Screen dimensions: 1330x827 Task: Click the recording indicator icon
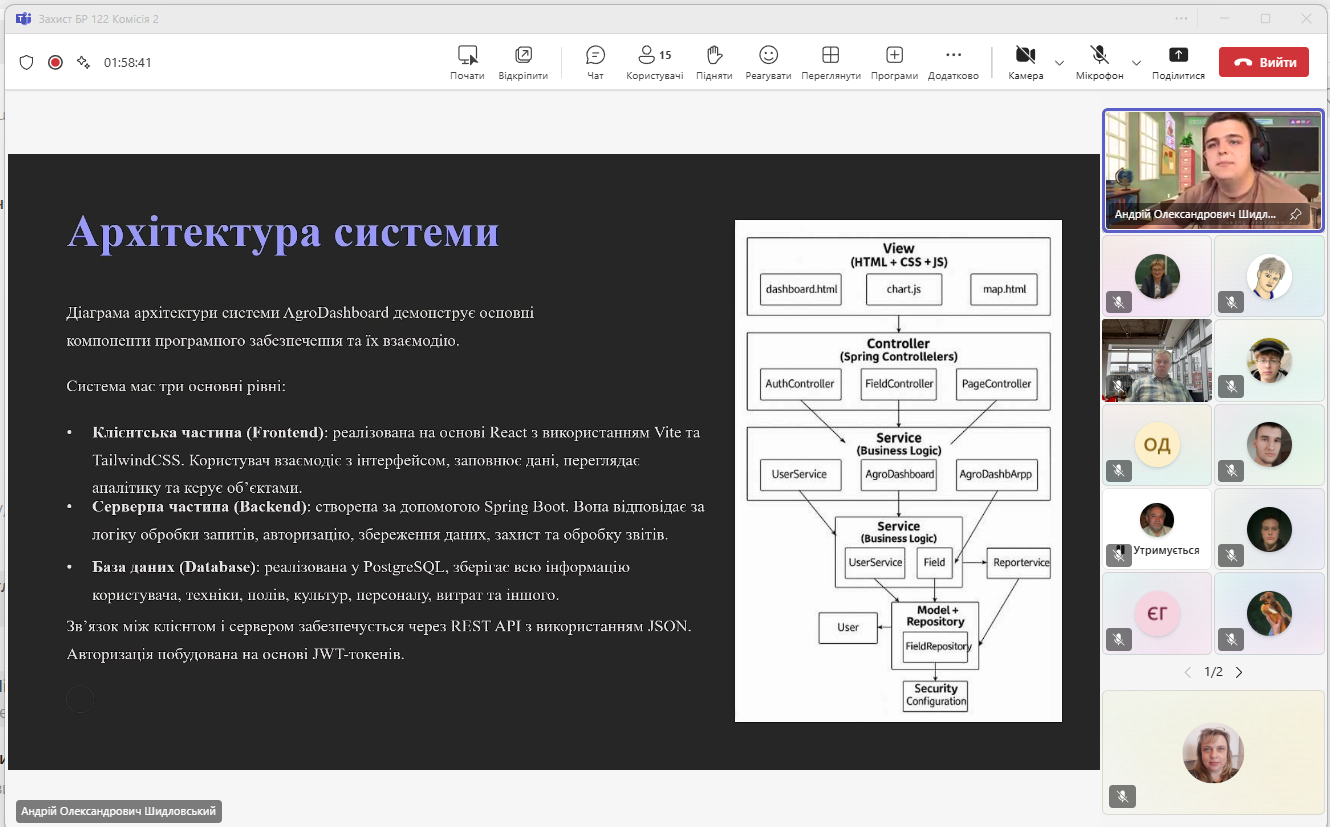click(x=56, y=62)
